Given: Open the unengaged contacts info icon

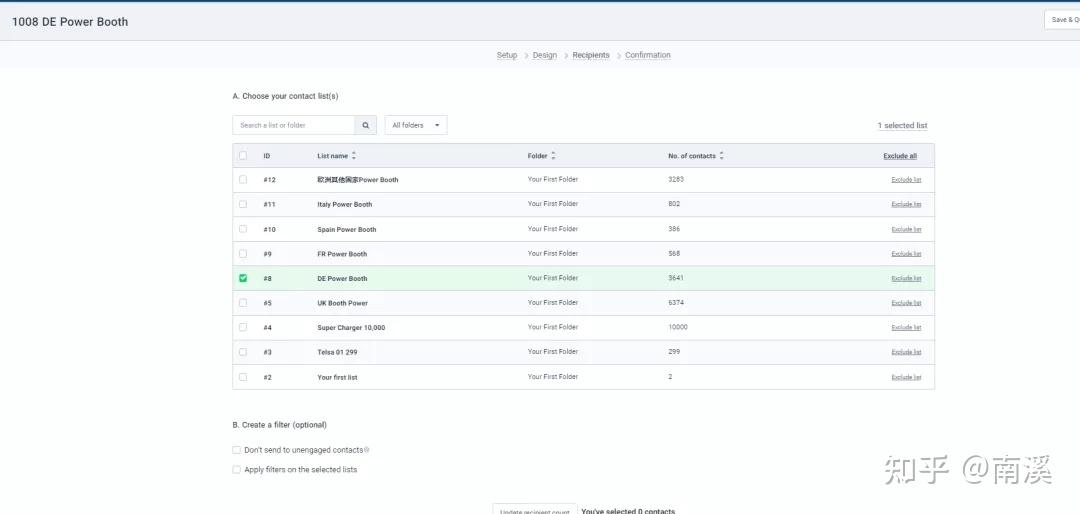Looking at the screenshot, I should coord(366,450).
